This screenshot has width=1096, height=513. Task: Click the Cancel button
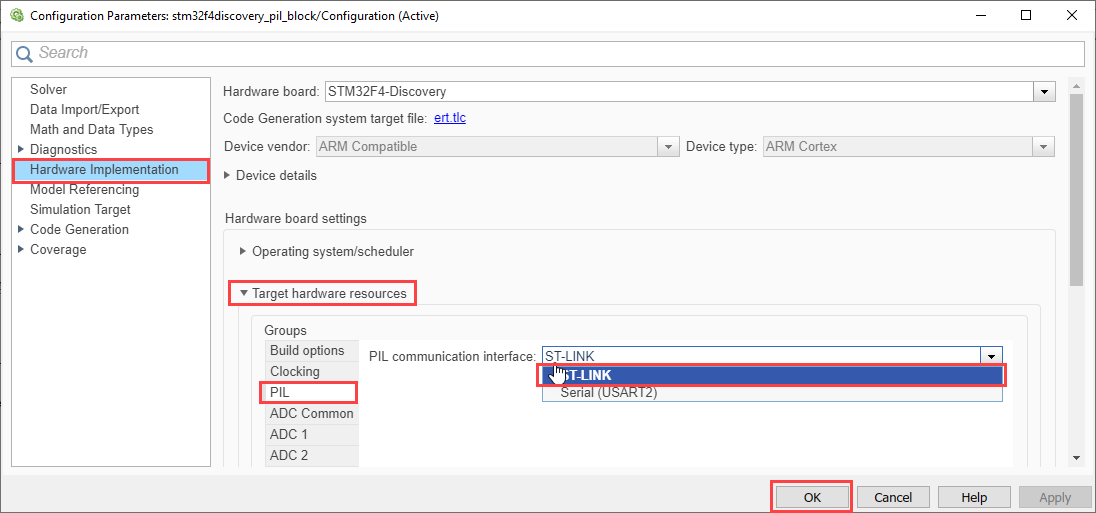892,497
